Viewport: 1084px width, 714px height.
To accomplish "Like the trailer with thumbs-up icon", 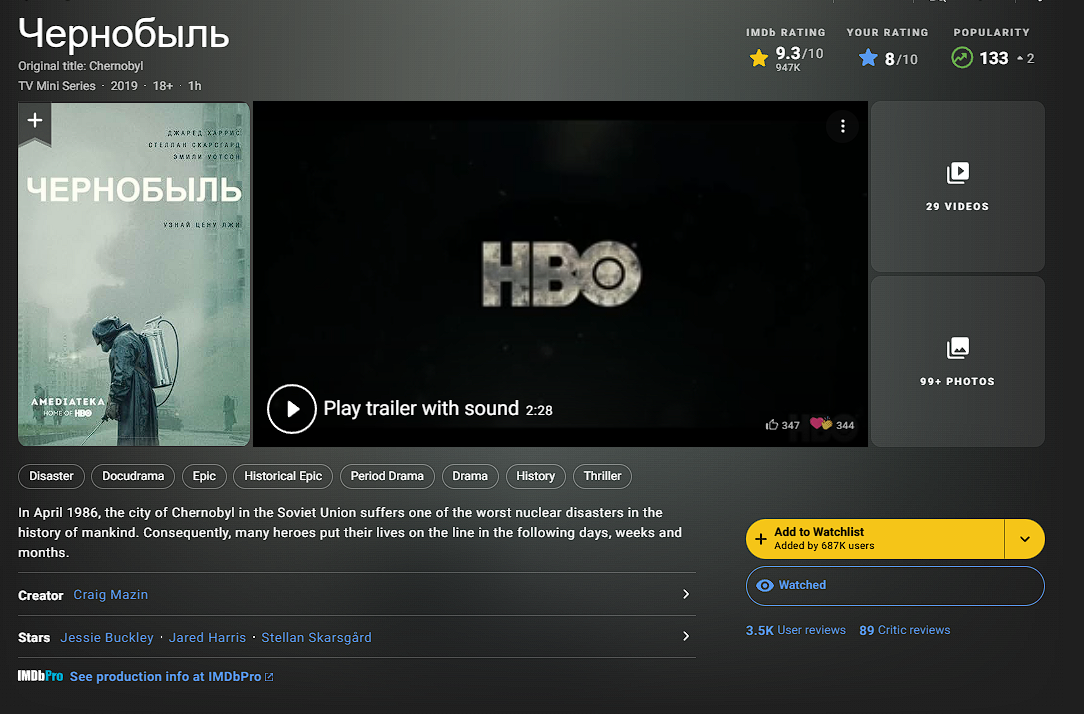I will point(772,424).
